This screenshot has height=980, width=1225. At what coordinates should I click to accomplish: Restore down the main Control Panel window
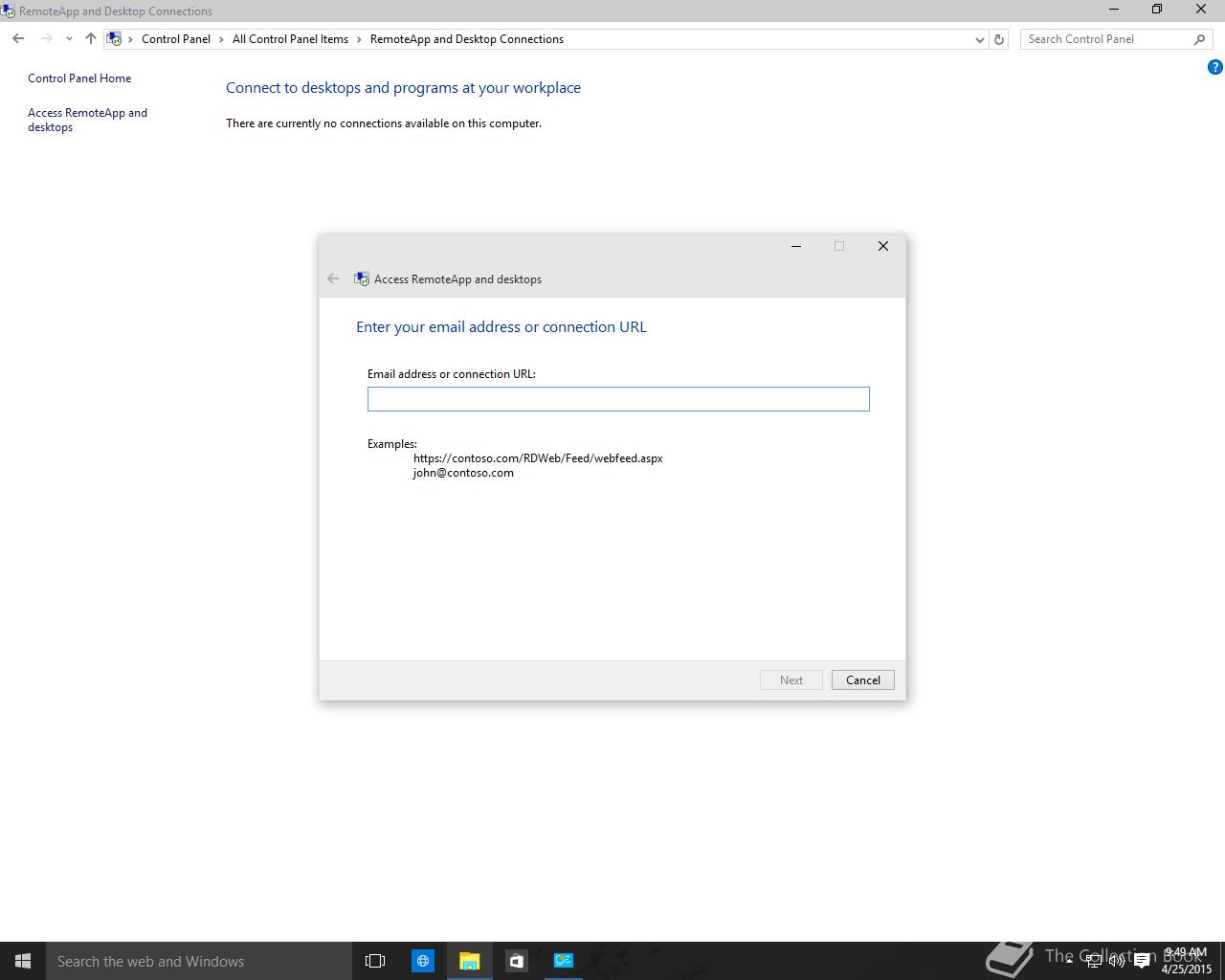point(1157,10)
